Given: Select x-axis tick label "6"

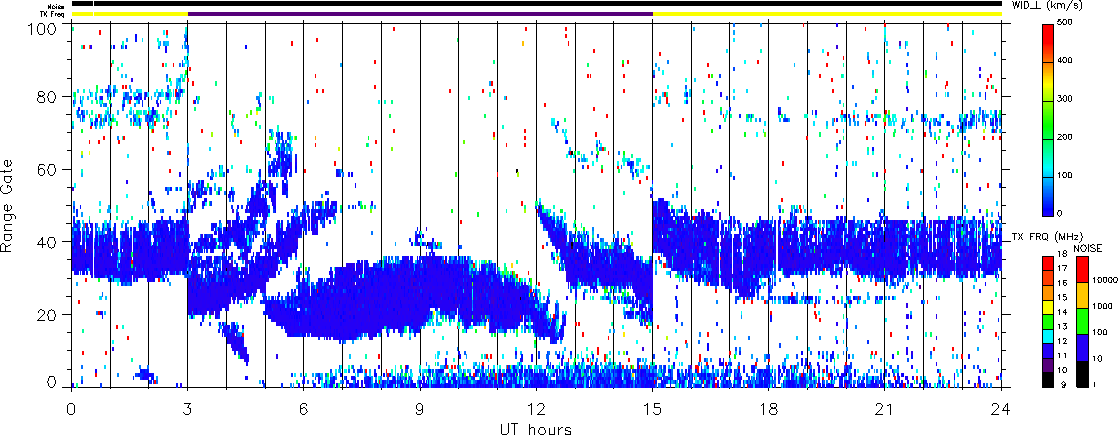Looking at the screenshot, I should 304,408.
